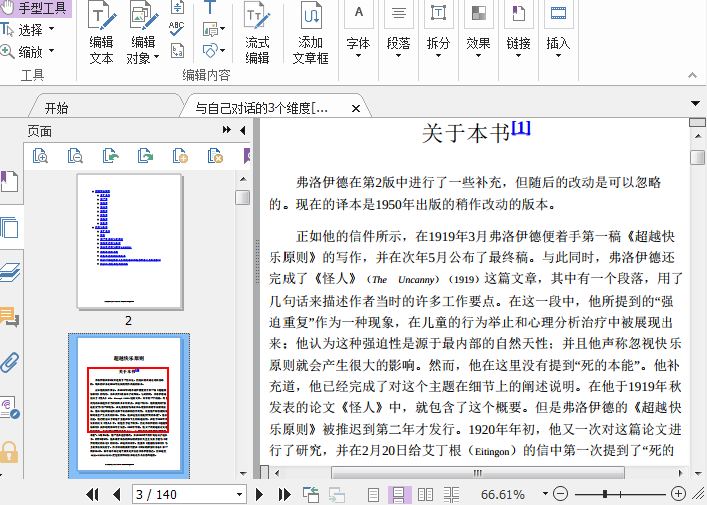
Task: Select the Hand tool (手型工具)
Action: point(35,8)
